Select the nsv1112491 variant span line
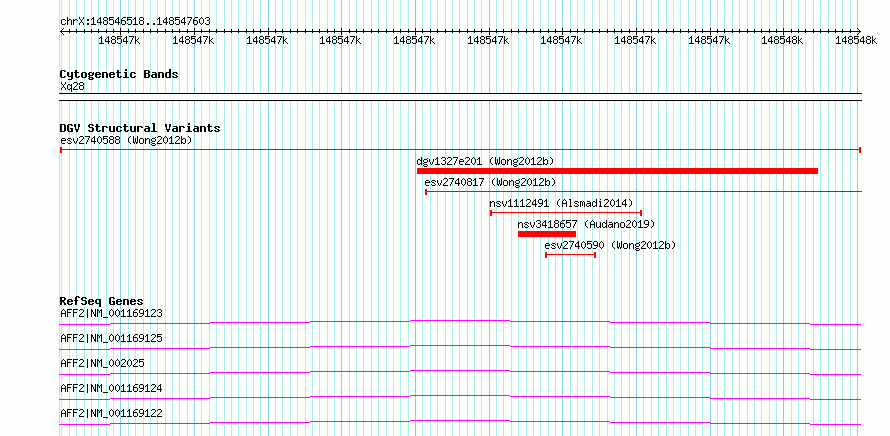The width and height of the screenshot is (890, 436). point(566,213)
